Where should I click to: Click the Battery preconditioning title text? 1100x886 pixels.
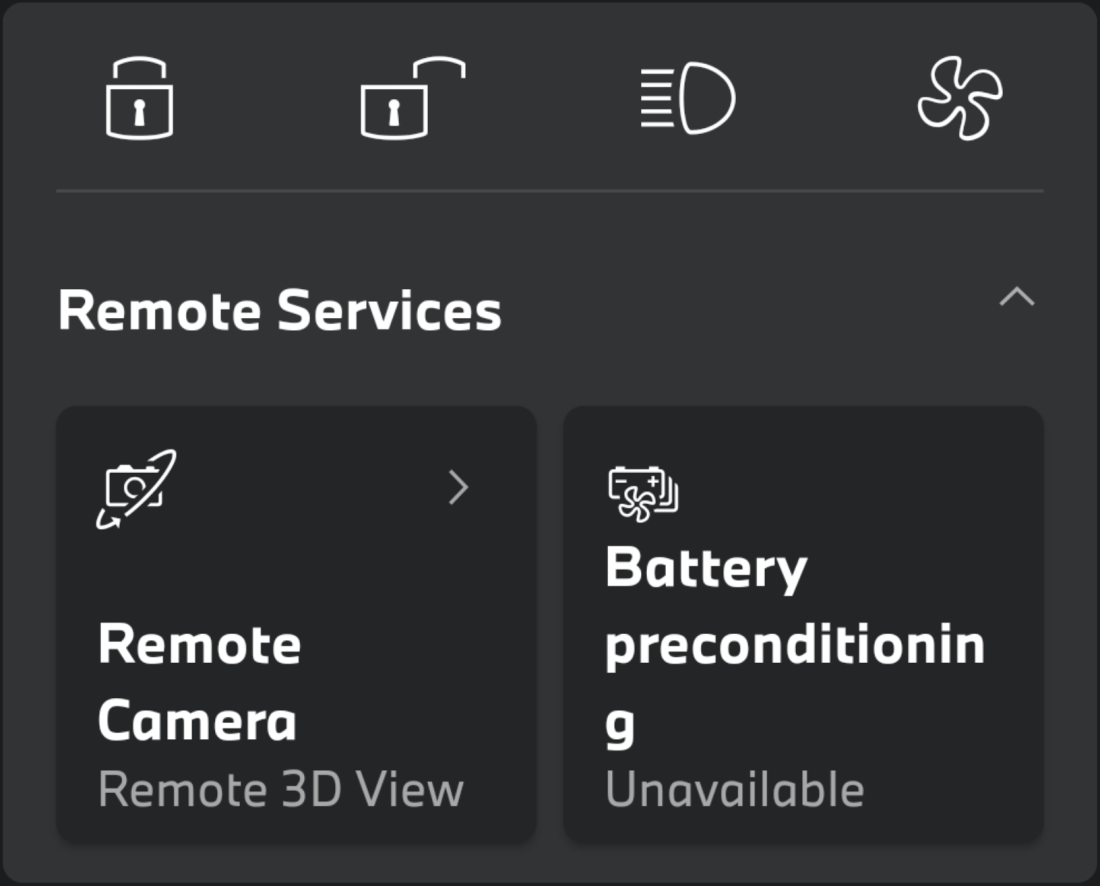tap(796, 647)
